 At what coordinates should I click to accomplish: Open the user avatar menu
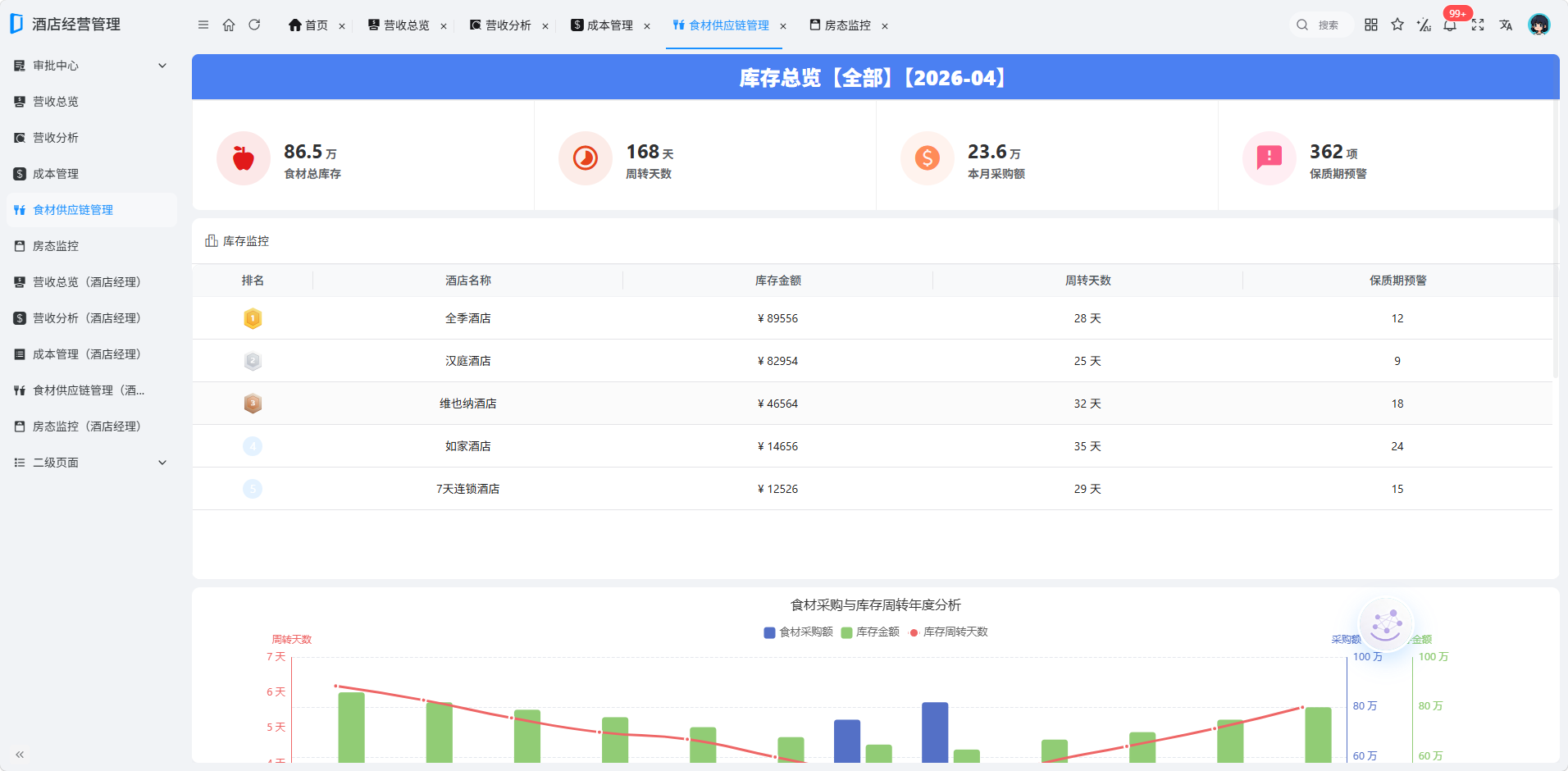[x=1539, y=25]
